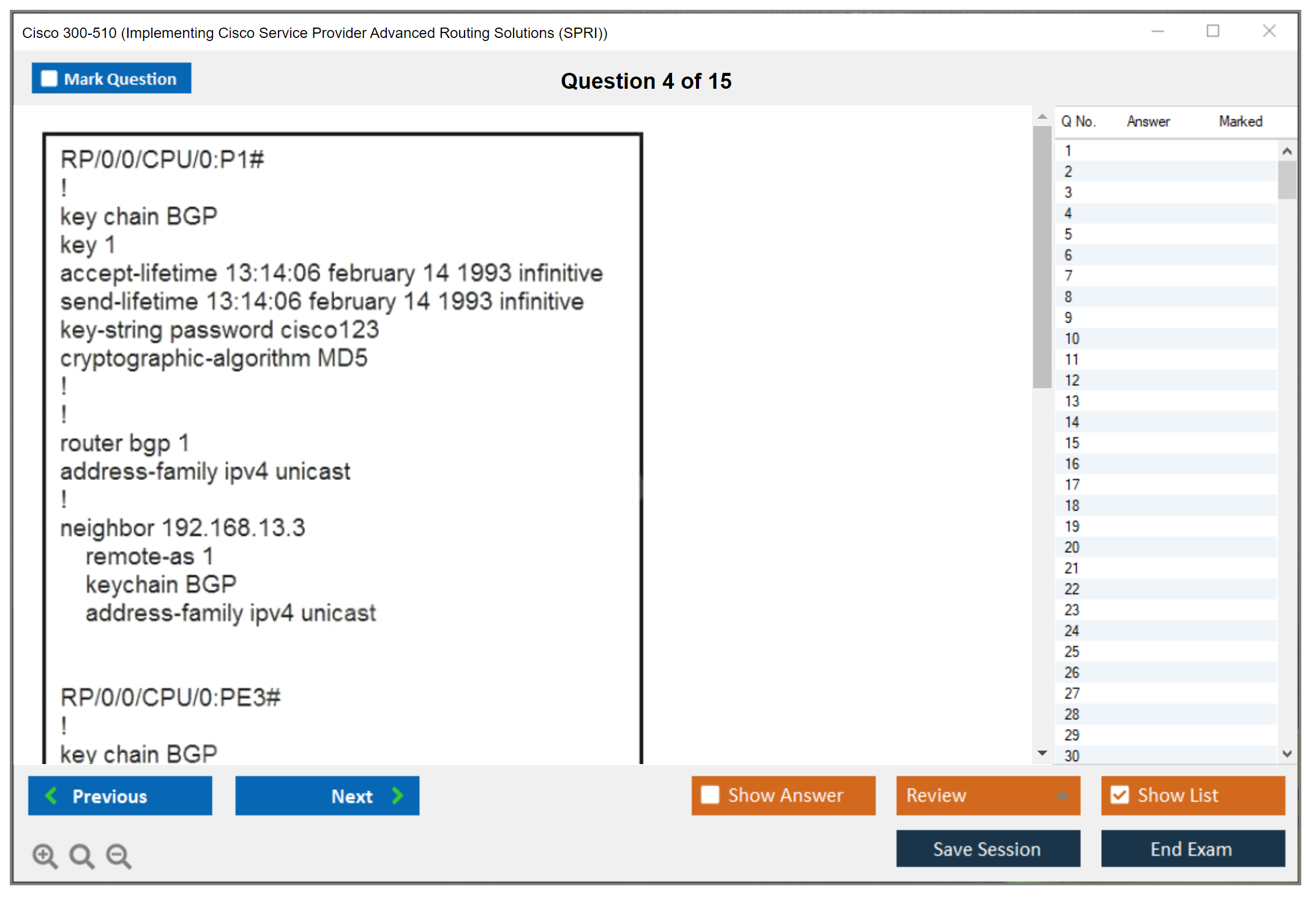1316x900 pixels.
Task: Jump to question 22 in list
Action: 1072,589
